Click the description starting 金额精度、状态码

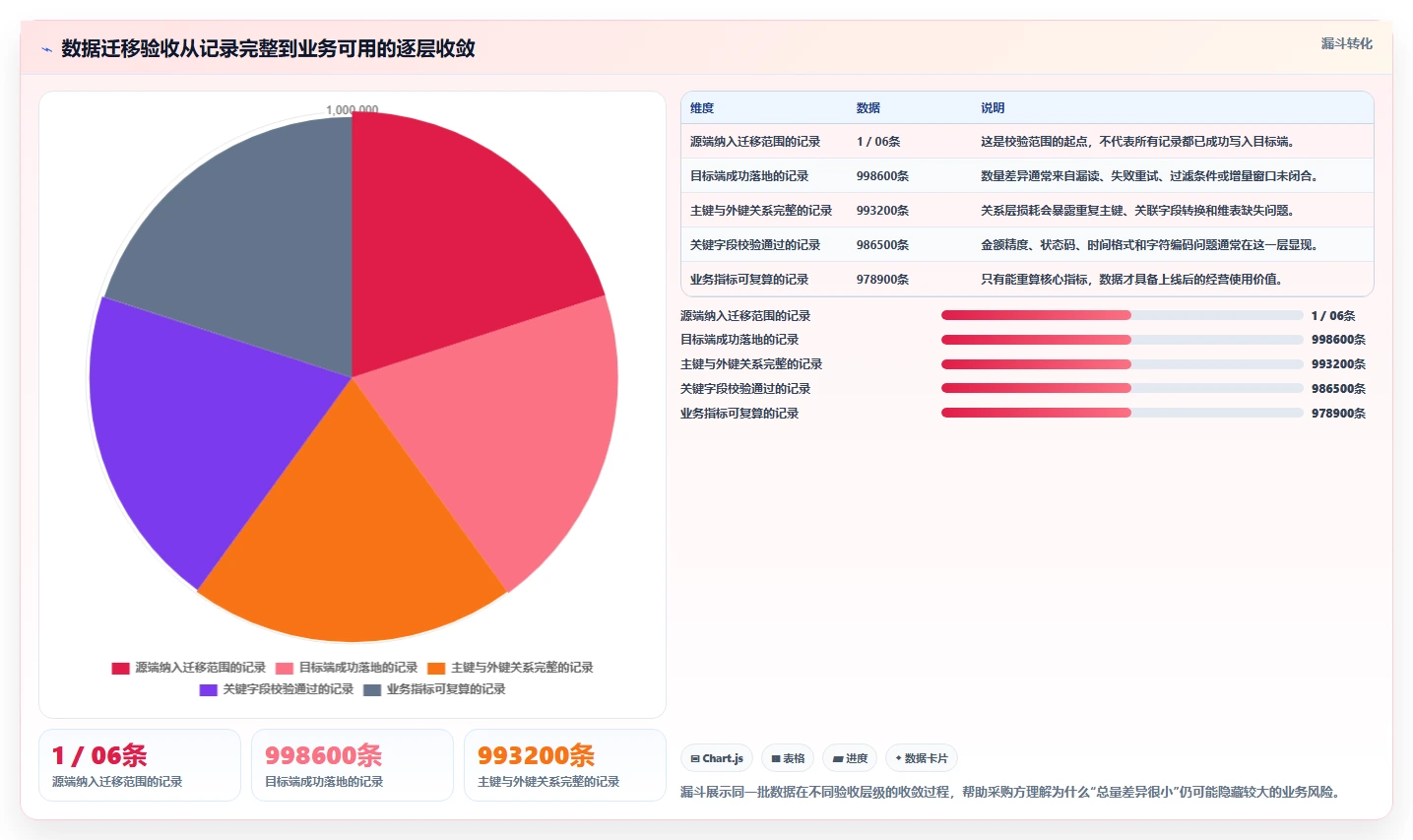point(1149,245)
